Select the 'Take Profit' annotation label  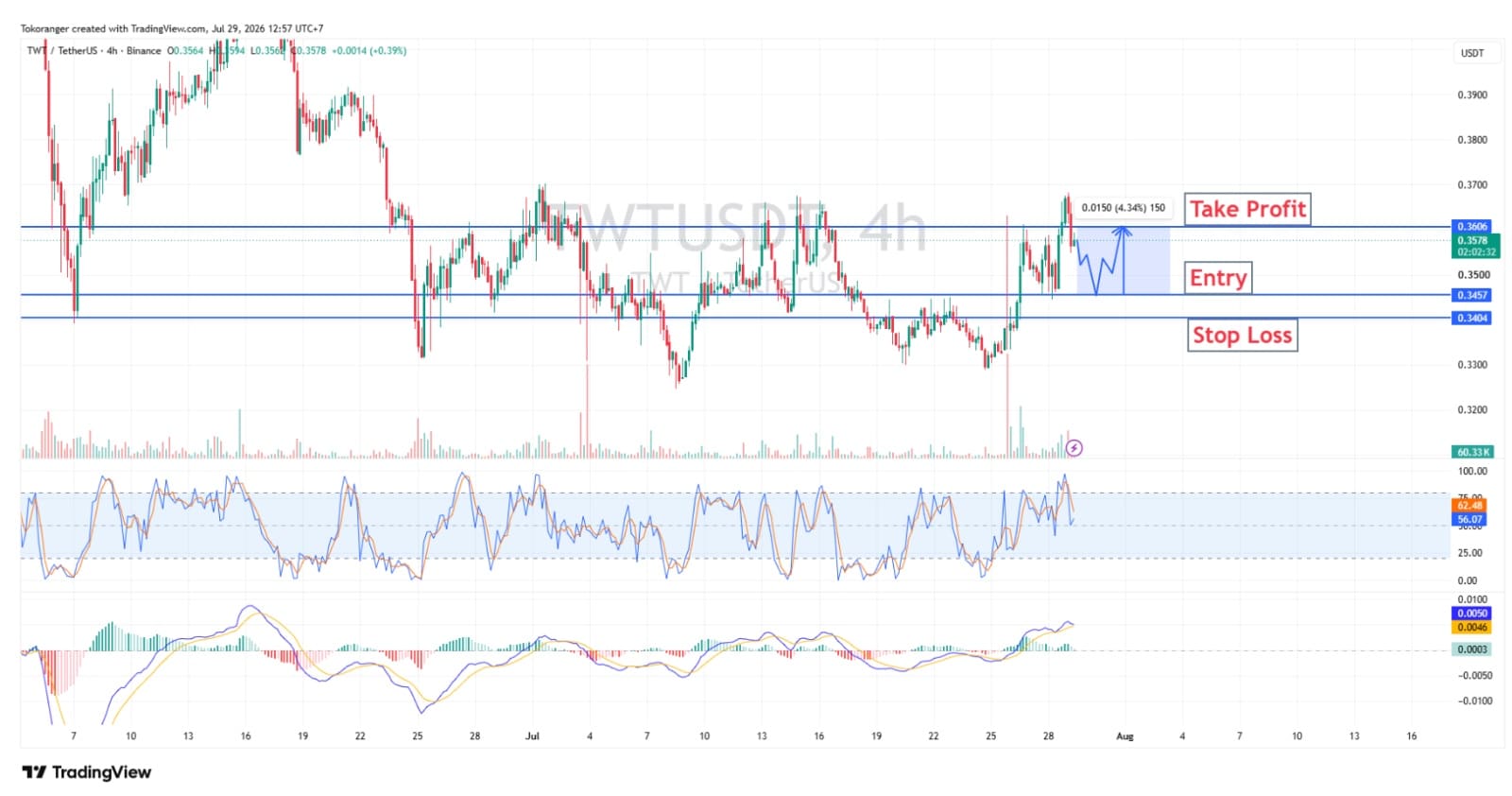[x=1247, y=209]
